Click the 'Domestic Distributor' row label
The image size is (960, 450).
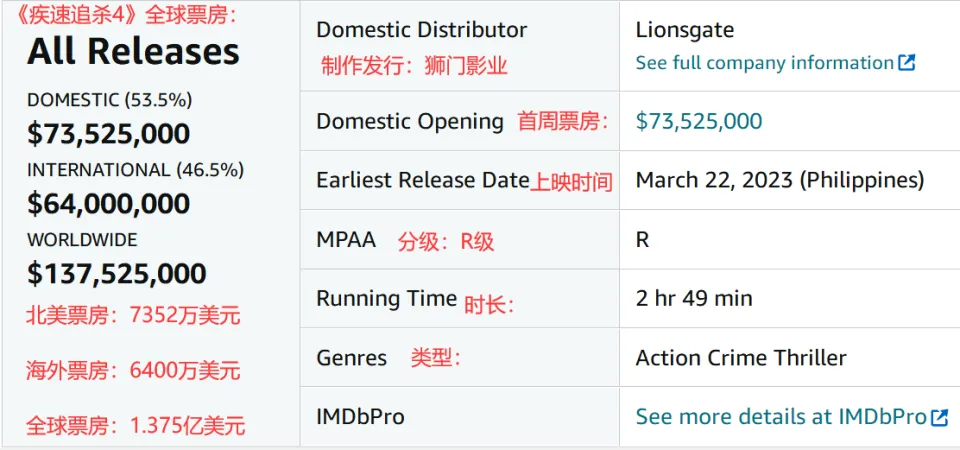click(421, 30)
